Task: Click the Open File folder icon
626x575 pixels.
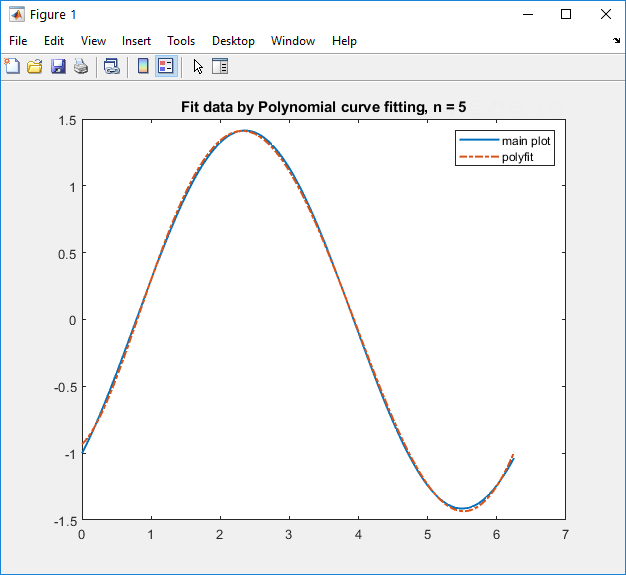Action: pyautogui.click(x=35, y=67)
